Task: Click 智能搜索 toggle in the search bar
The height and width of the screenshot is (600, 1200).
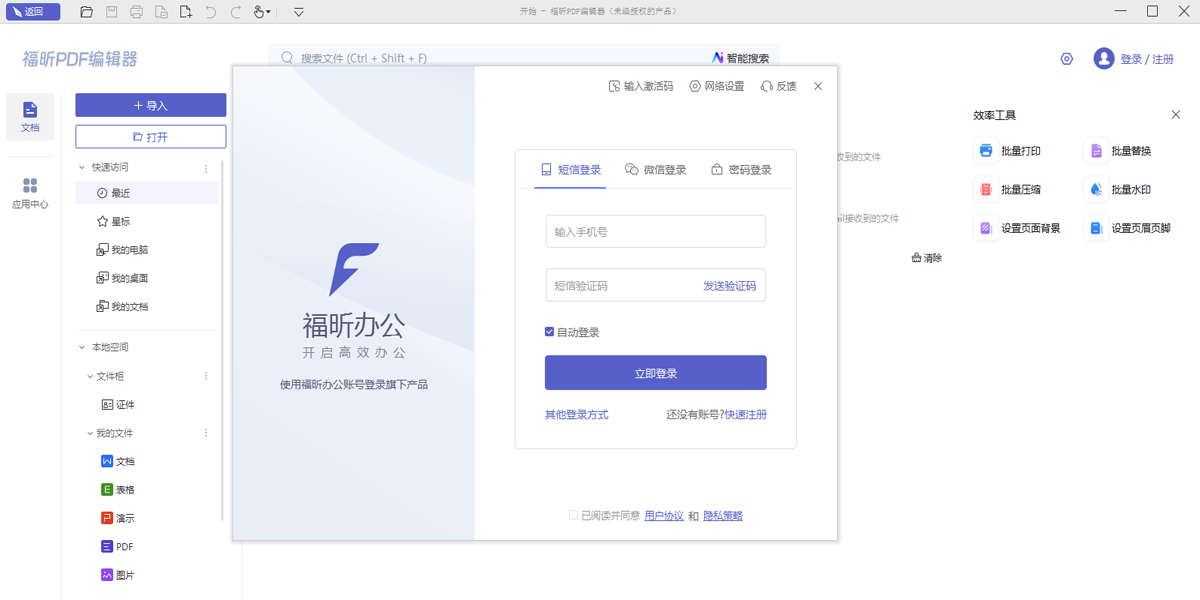Action: pyautogui.click(x=740, y=58)
